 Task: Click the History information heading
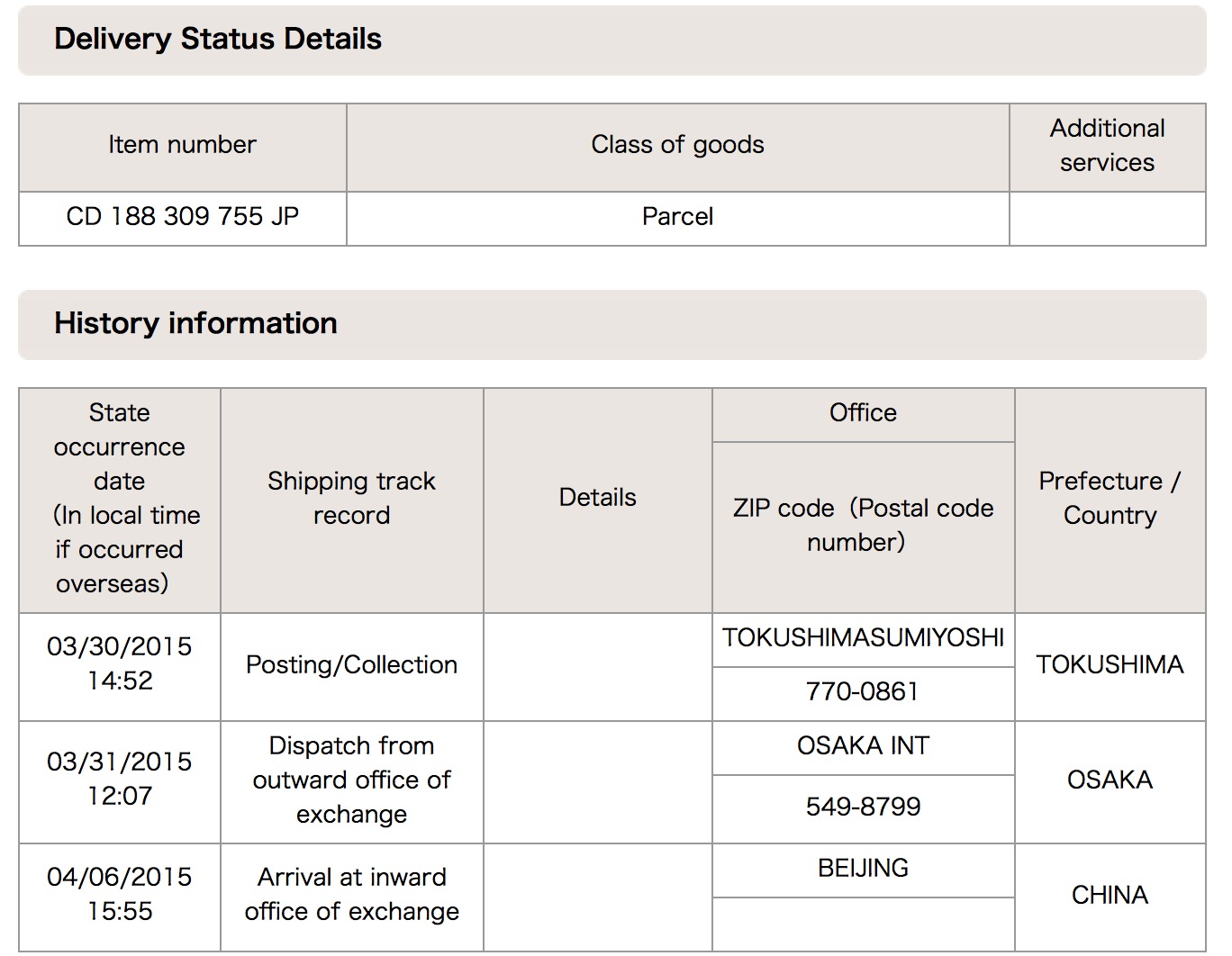[x=195, y=323]
